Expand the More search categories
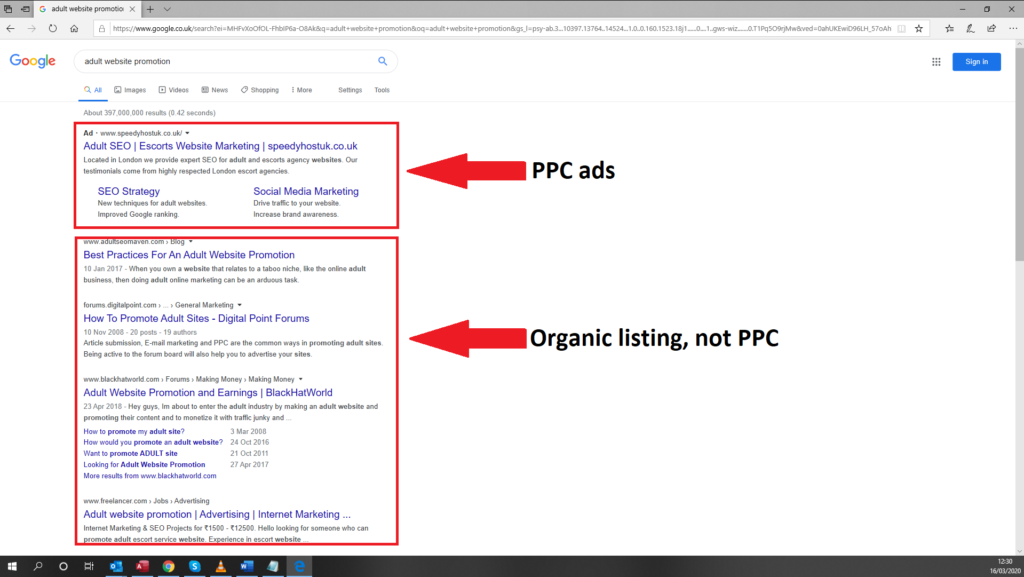Image resolution: width=1024 pixels, height=577 pixels. pyautogui.click(x=302, y=90)
